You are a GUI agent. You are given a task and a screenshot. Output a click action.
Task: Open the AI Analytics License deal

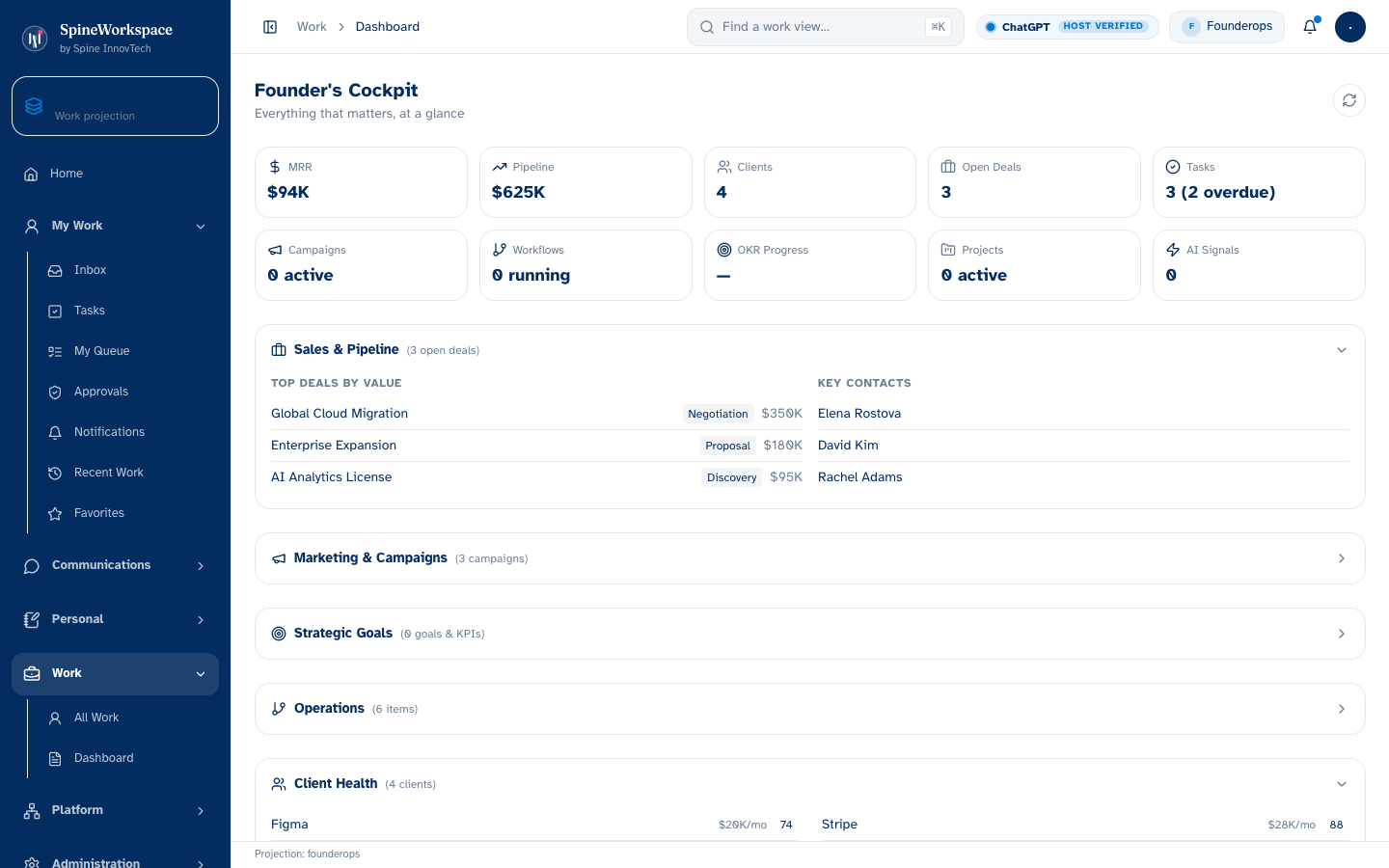[536, 477]
